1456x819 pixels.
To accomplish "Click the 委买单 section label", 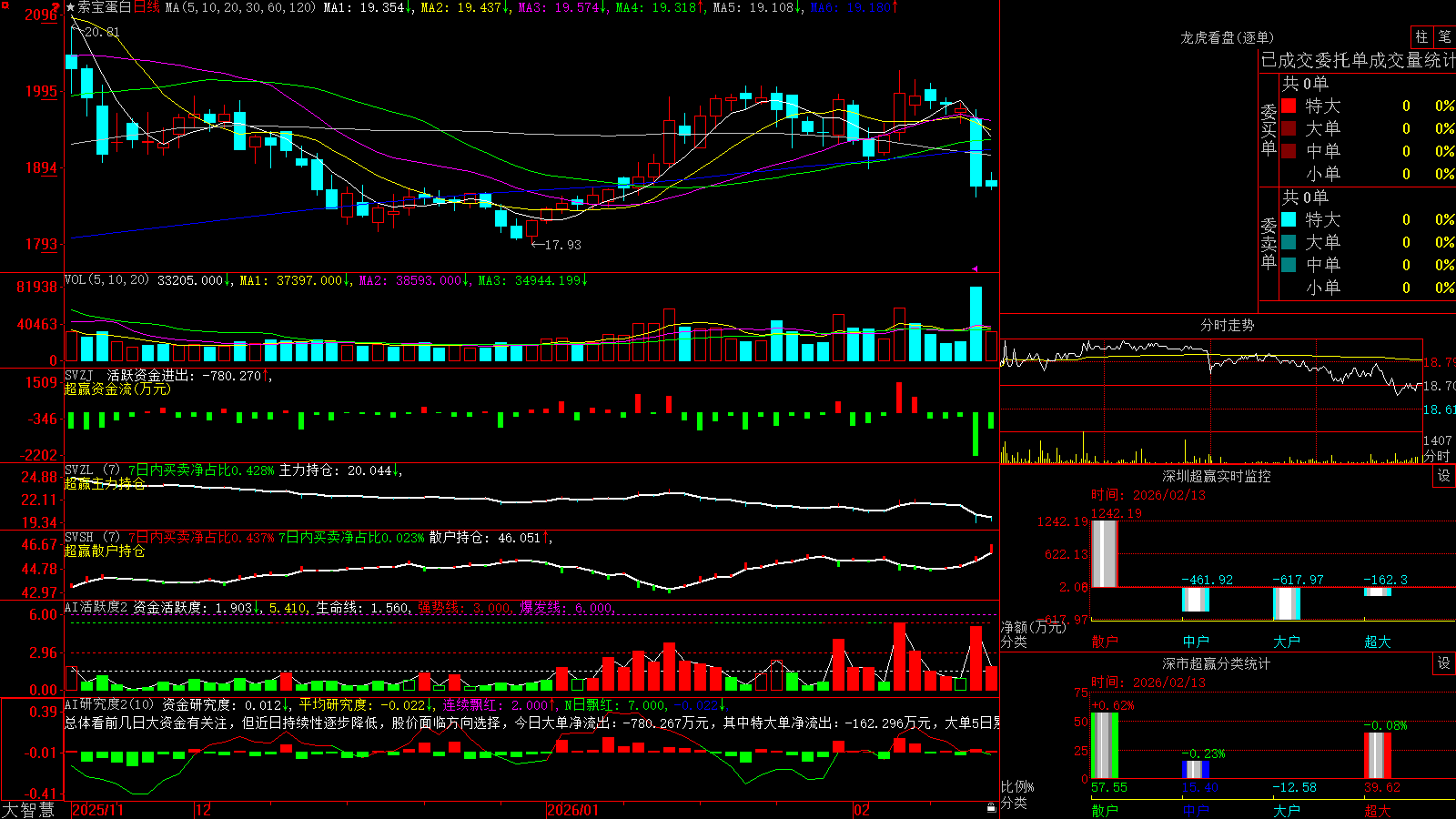I will coord(1269,130).
